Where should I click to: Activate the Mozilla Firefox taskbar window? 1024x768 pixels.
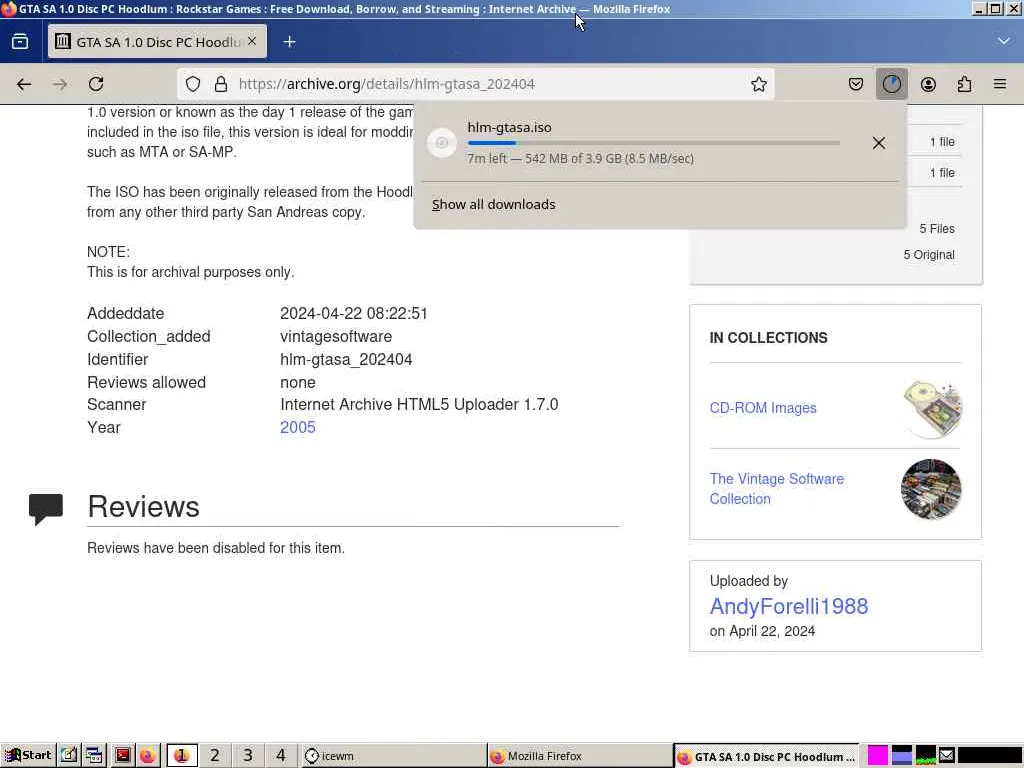(x=580, y=756)
